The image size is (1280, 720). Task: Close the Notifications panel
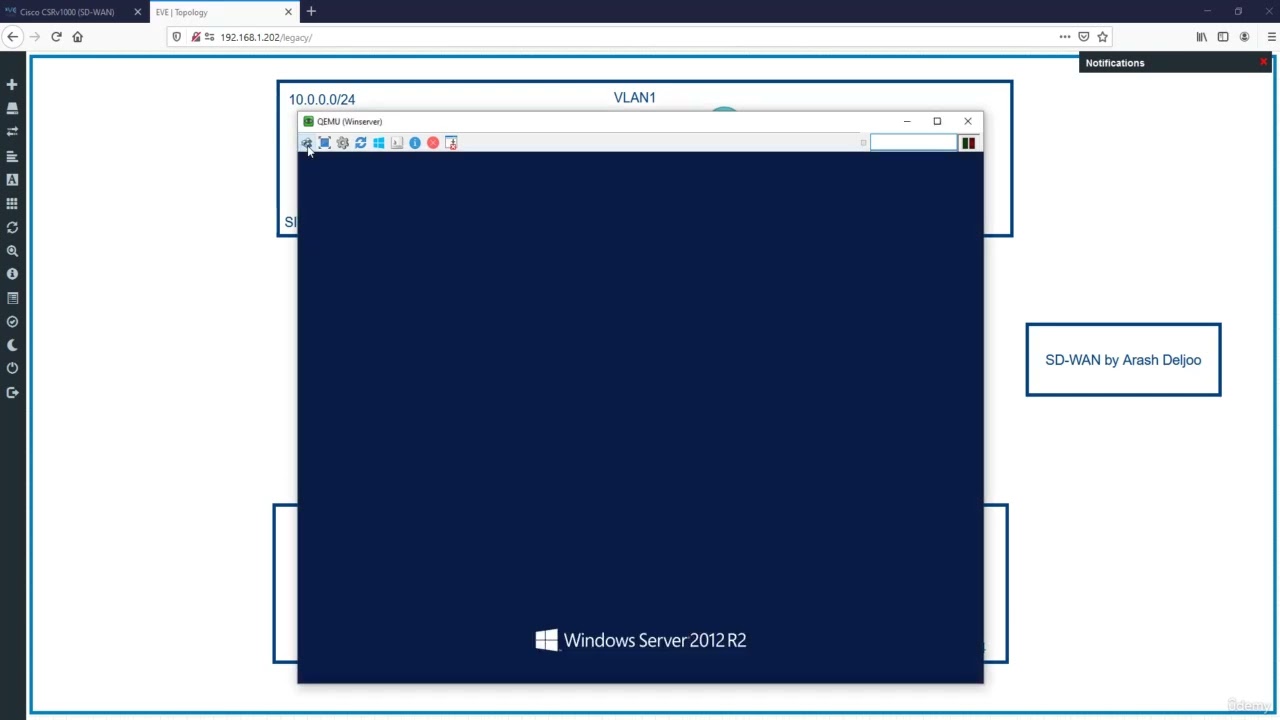1264,62
